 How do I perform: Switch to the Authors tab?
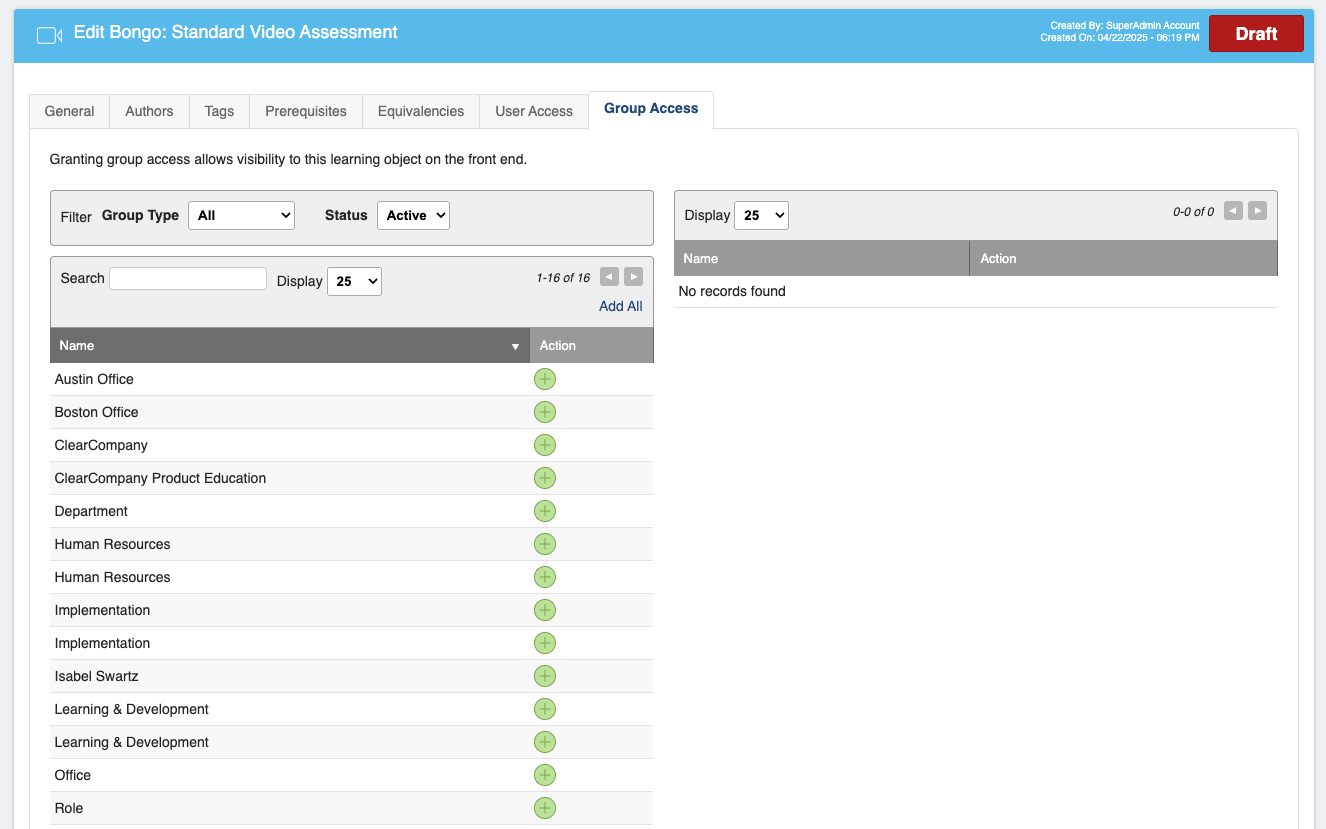149,111
